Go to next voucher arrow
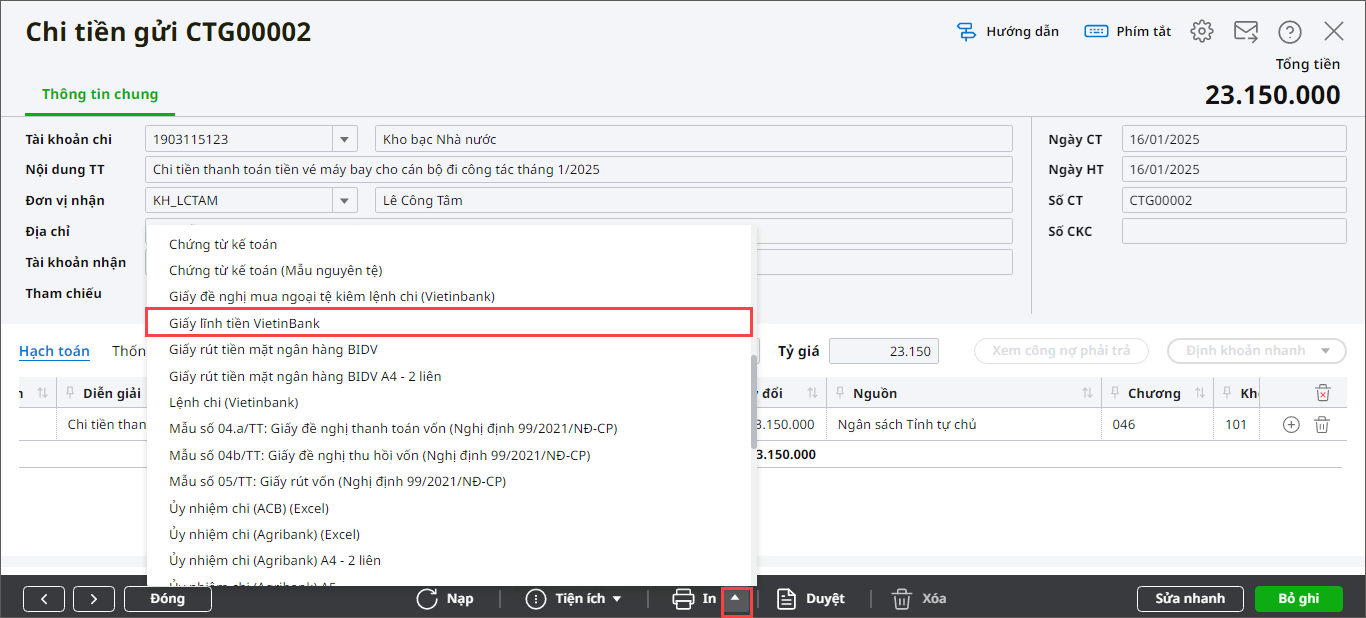 (x=93, y=599)
